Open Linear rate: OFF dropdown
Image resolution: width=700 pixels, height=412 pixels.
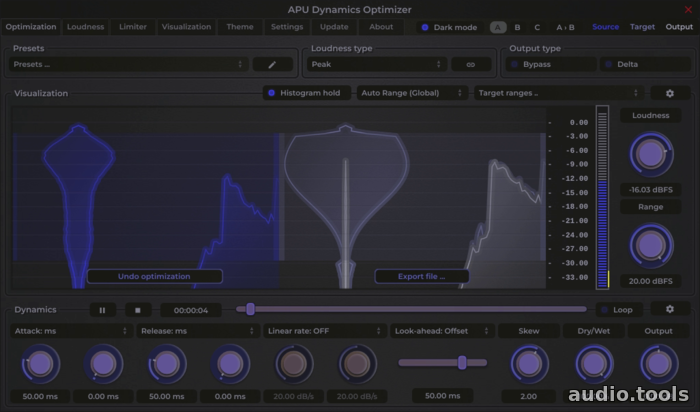click(324, 331)
